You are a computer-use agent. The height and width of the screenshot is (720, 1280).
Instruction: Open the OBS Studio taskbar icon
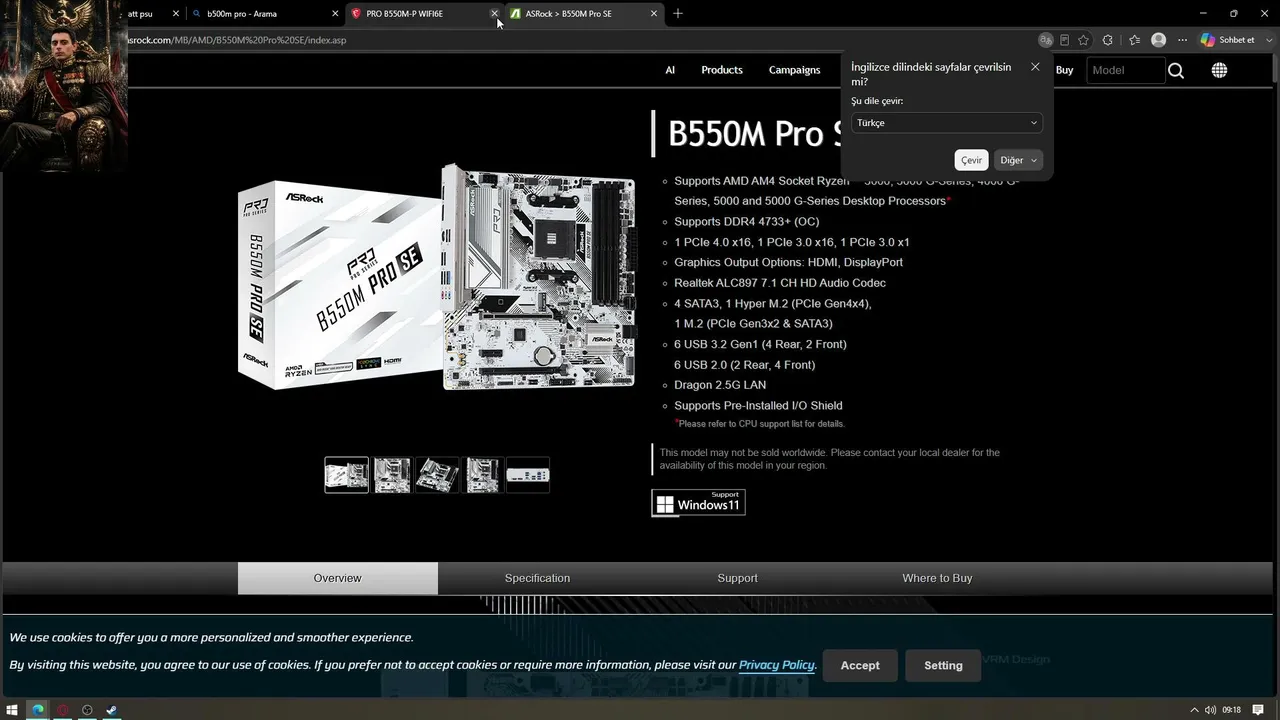[x=87, y=710]
